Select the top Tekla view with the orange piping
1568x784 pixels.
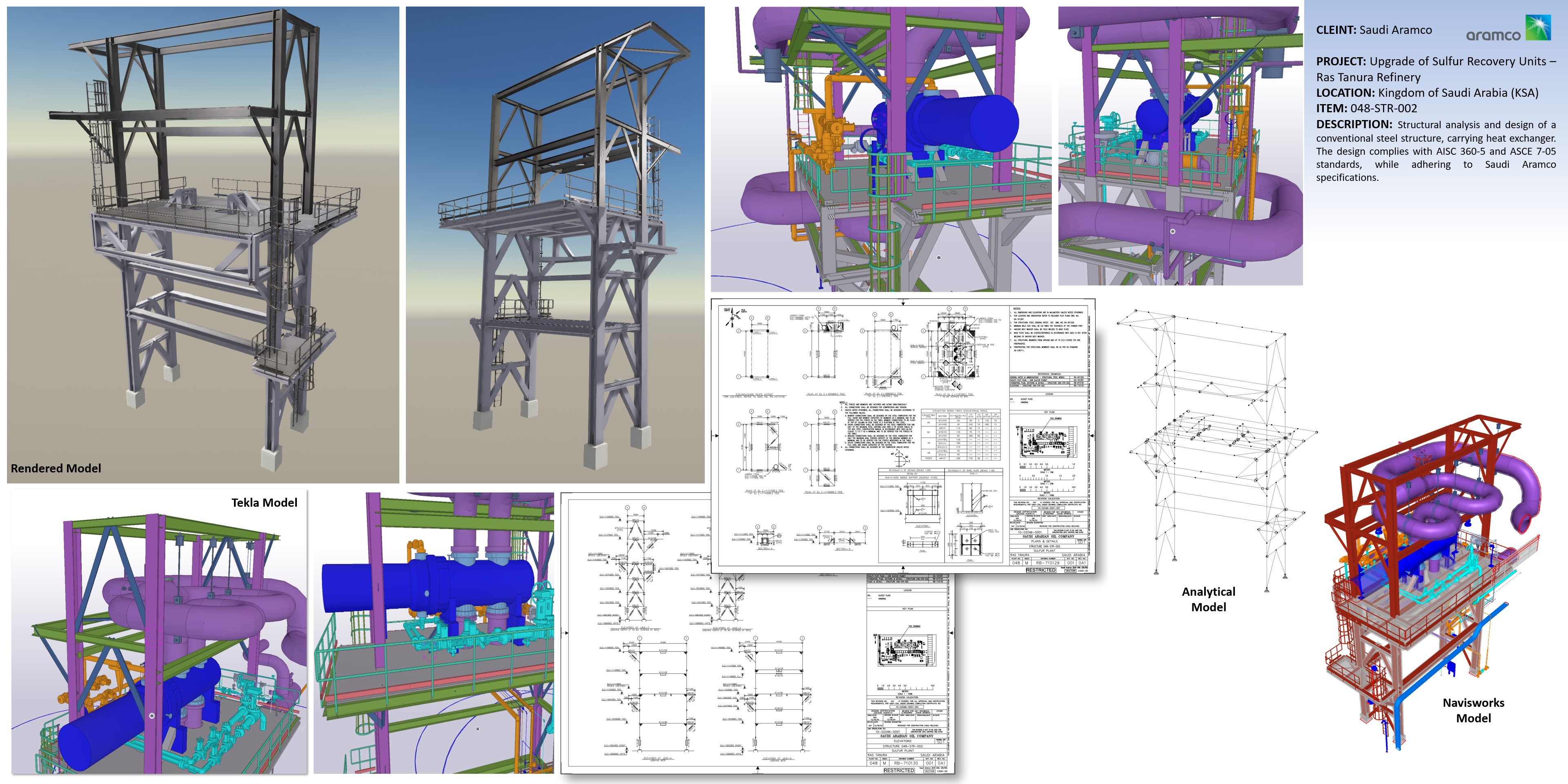882,149
